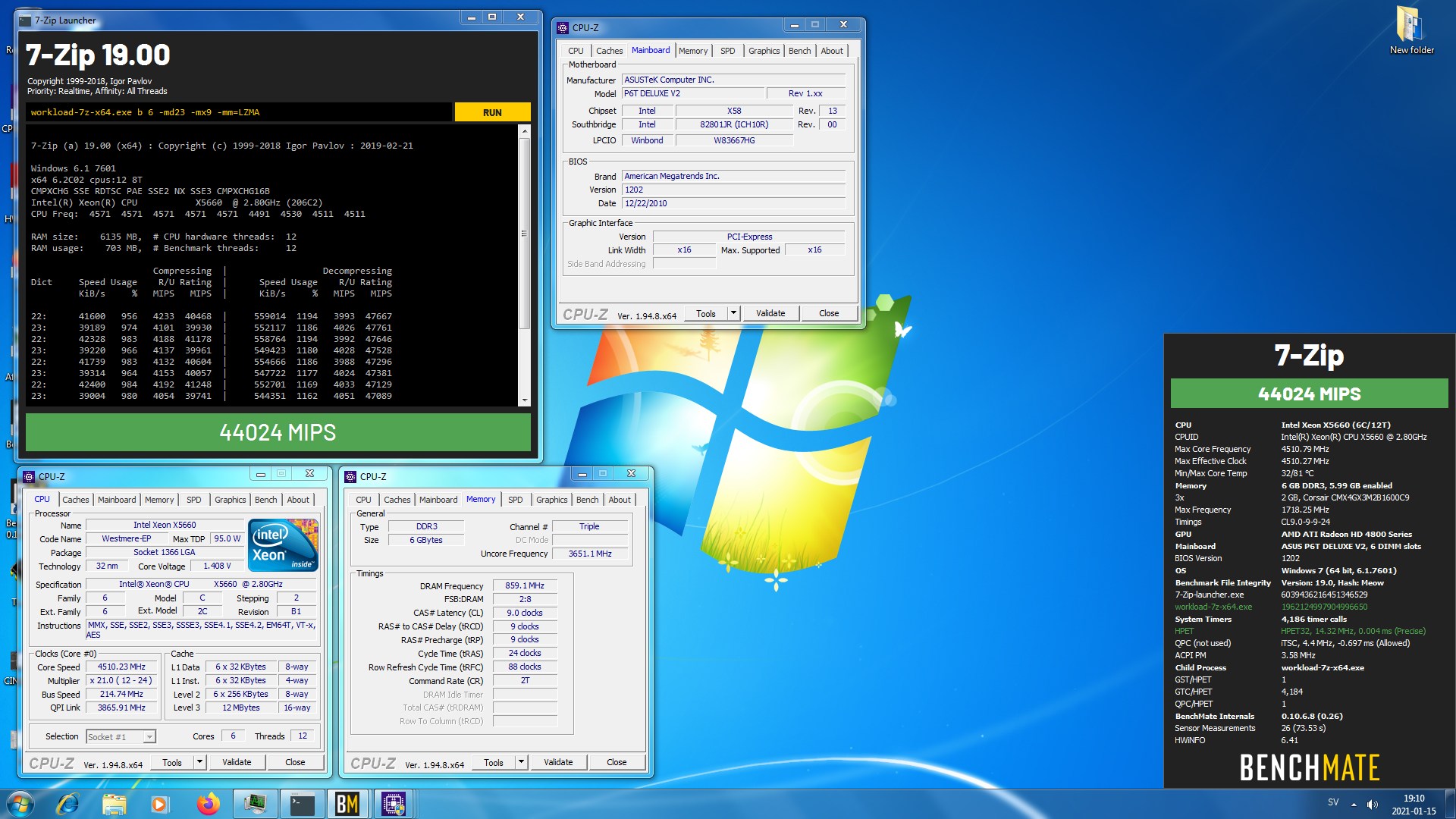Viewport: 1456px width, 819px height.
Task: Click Close button in Mainboard CPU-Z window
Action: pyautogui.click(x=829, y=314)
